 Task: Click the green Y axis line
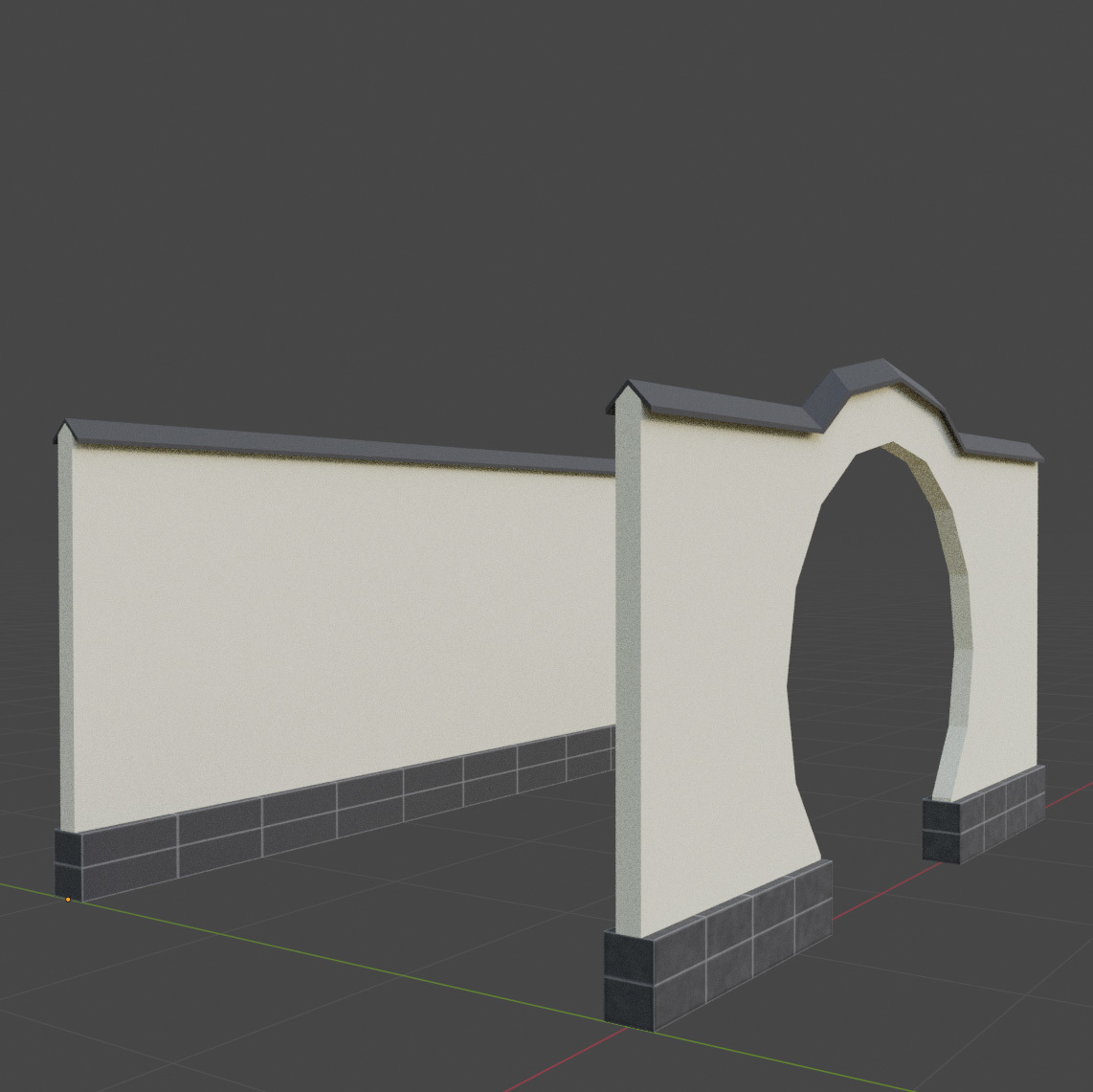(348, 960)
